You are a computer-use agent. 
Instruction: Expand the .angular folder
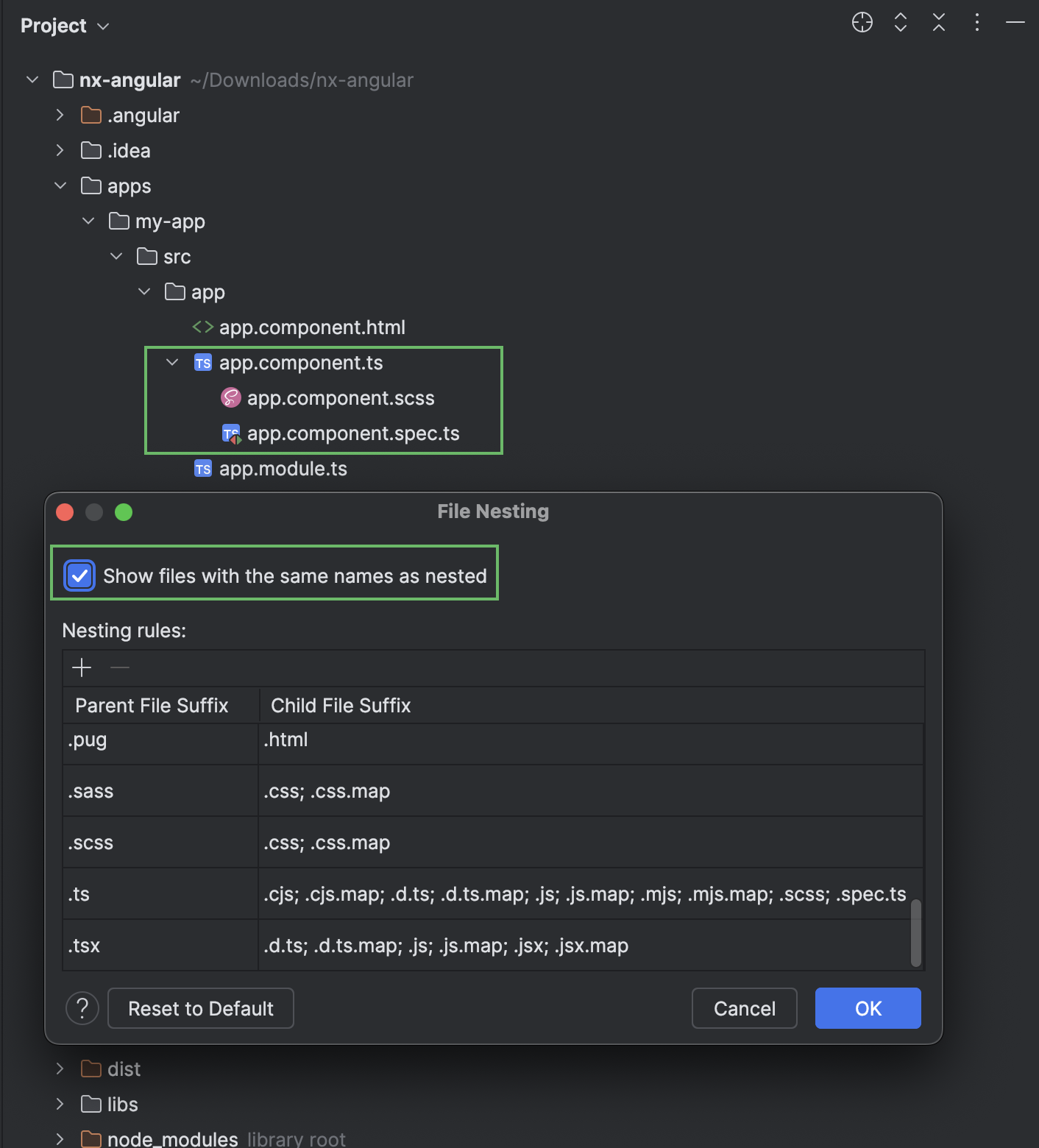click(60, 116)
